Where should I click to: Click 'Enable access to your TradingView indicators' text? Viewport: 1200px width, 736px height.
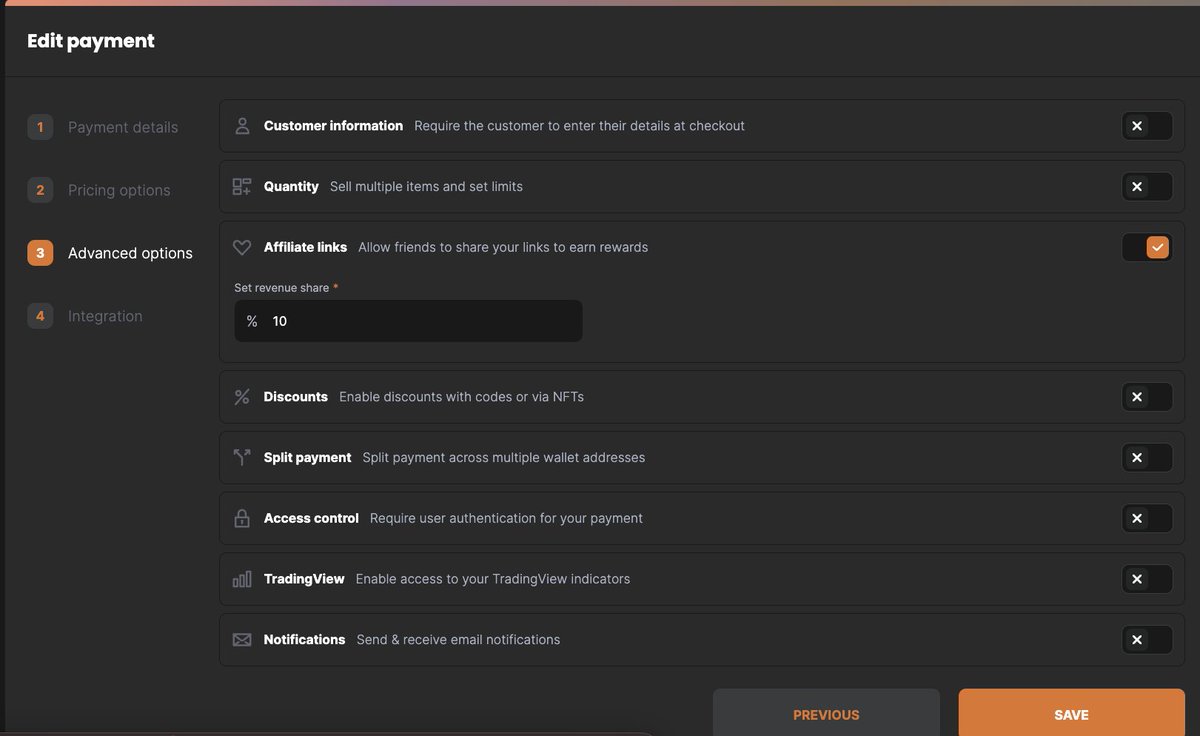(493, 579)
